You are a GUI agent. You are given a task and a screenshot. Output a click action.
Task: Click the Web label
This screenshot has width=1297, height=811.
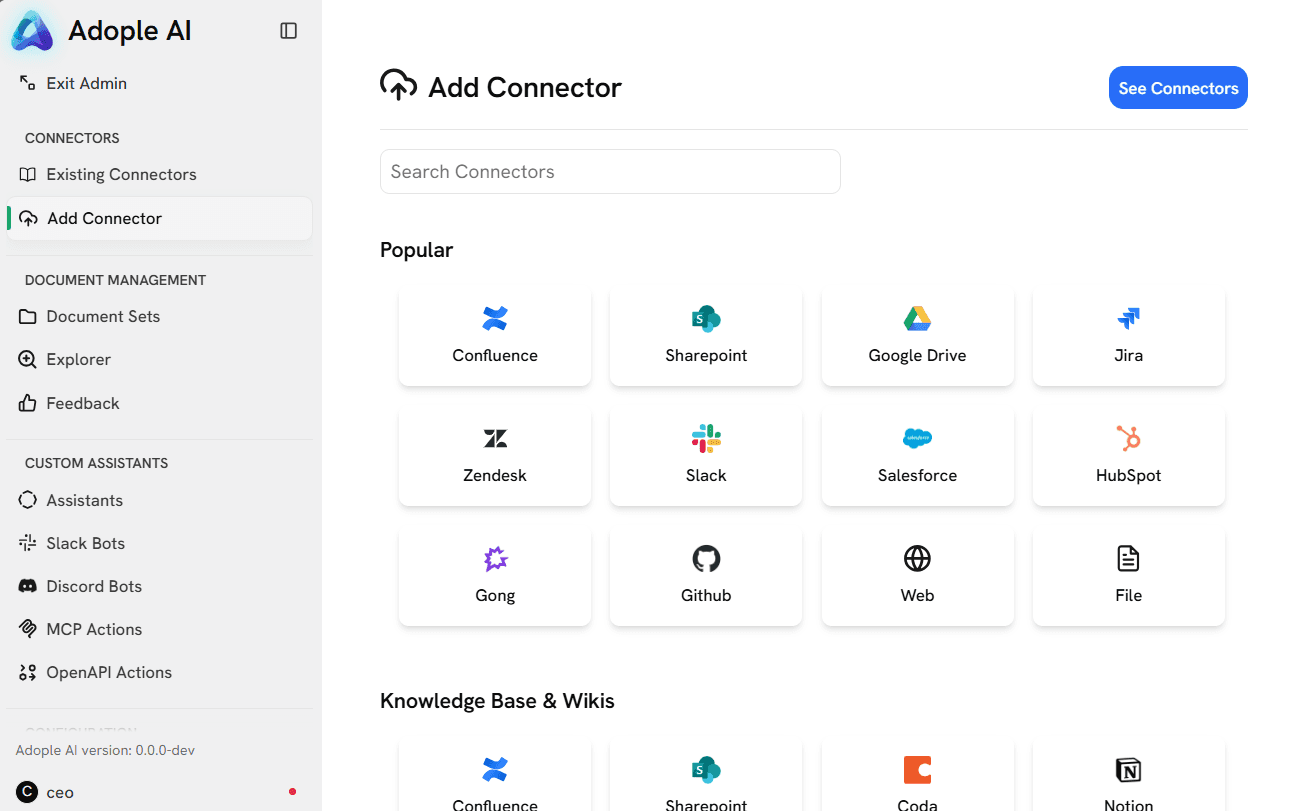point(917,595)
